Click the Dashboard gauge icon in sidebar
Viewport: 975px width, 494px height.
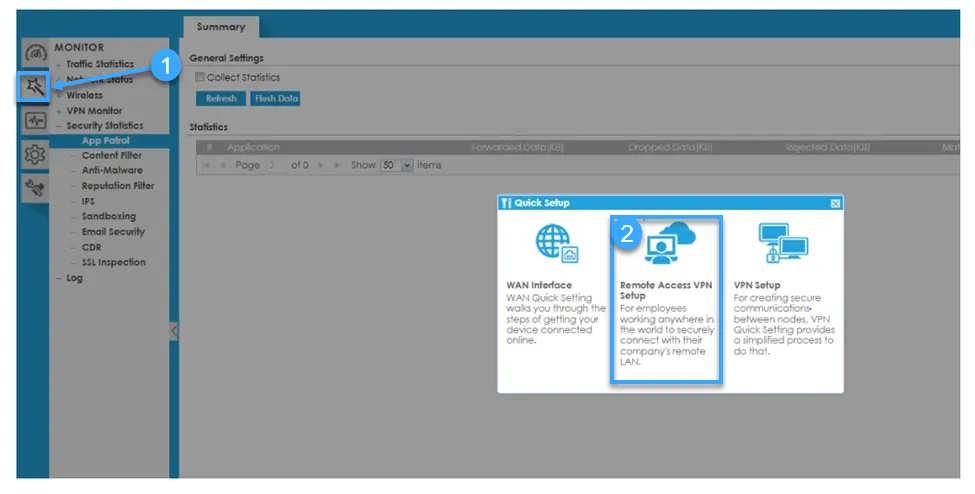(35, 54)
